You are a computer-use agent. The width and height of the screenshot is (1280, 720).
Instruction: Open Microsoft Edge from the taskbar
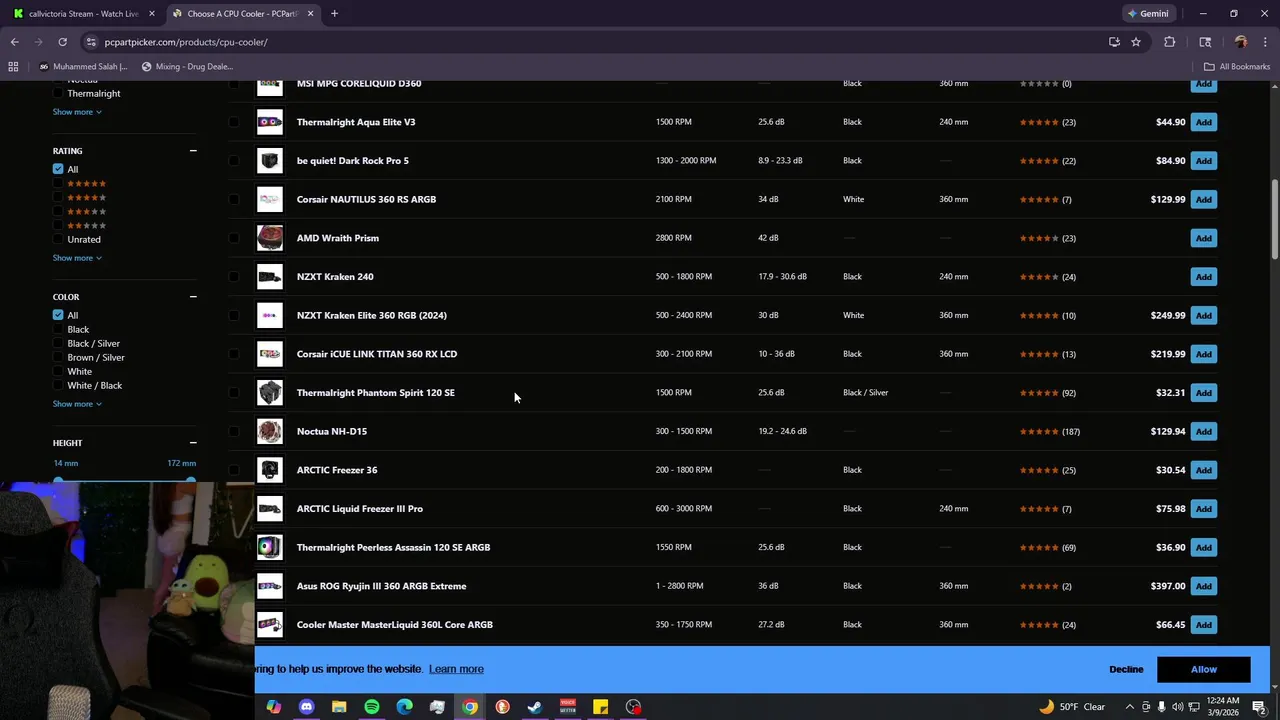[x=404, y=707]
